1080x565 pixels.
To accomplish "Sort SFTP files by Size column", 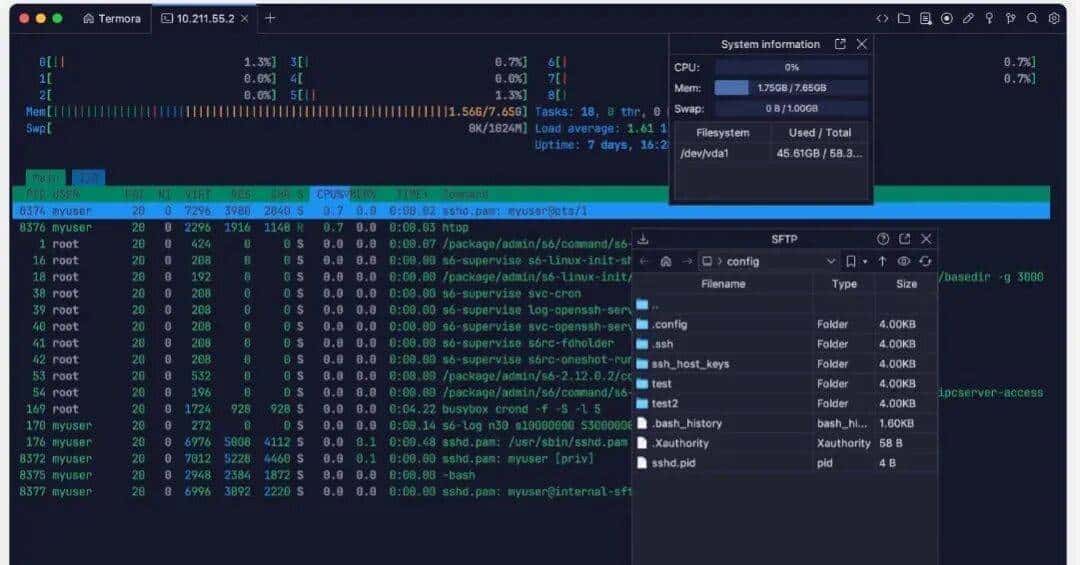I will (x=906, y=284).
